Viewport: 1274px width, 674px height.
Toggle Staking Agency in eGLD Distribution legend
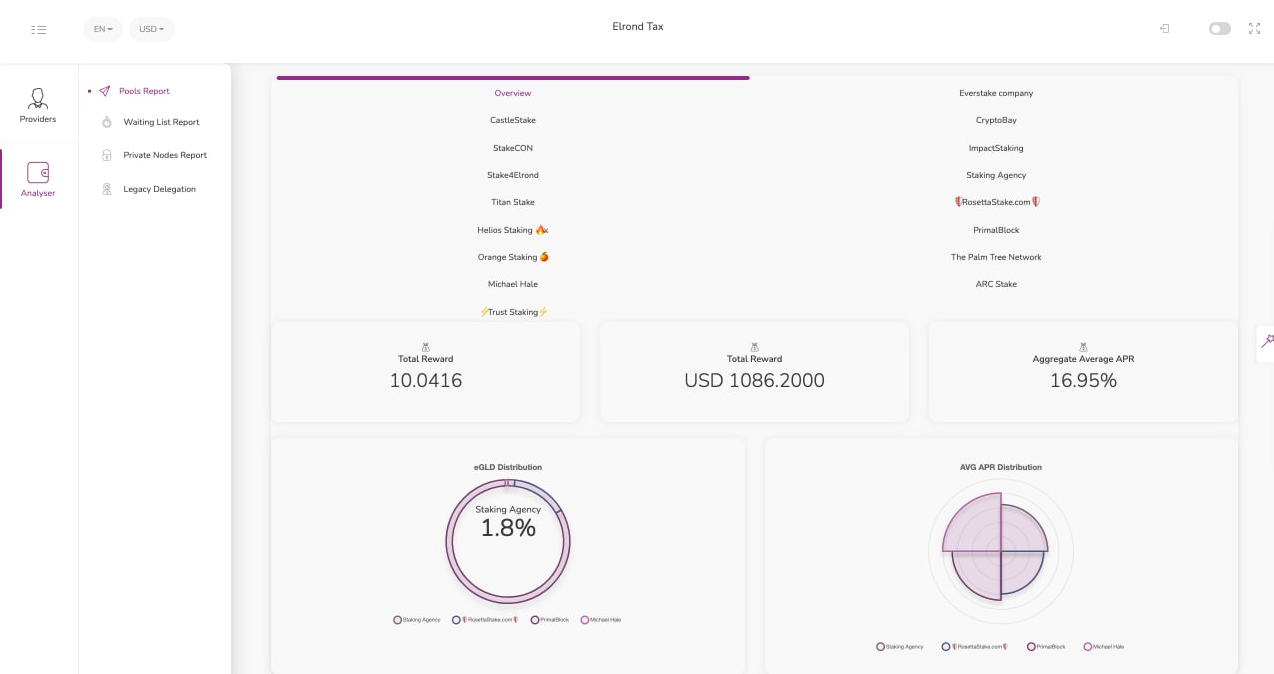(417, 620)
